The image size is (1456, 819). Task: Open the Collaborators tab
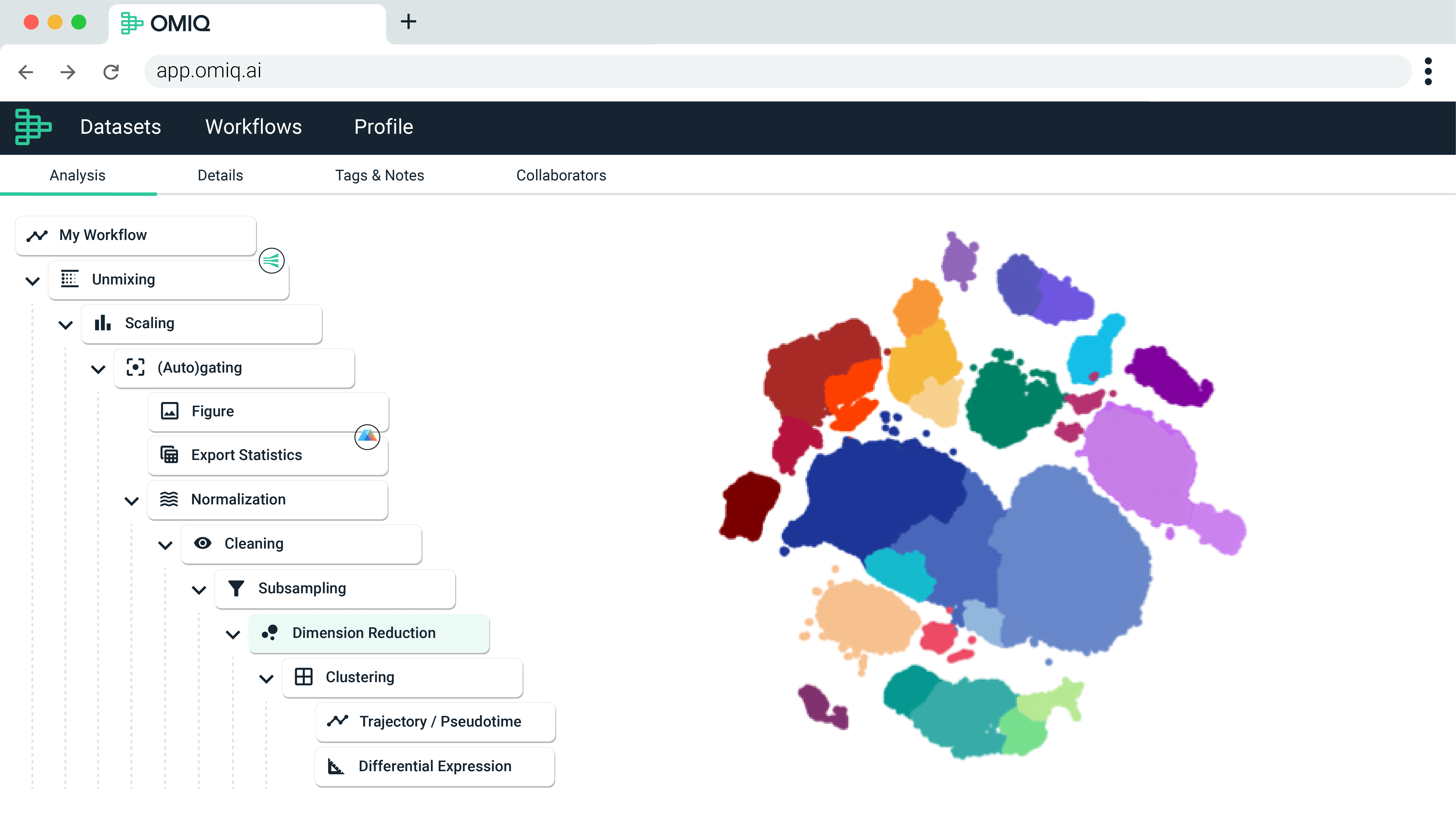tap(561, 175)
